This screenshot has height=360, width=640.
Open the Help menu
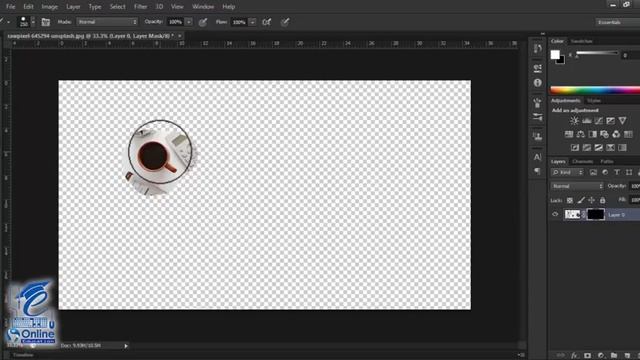229,7
